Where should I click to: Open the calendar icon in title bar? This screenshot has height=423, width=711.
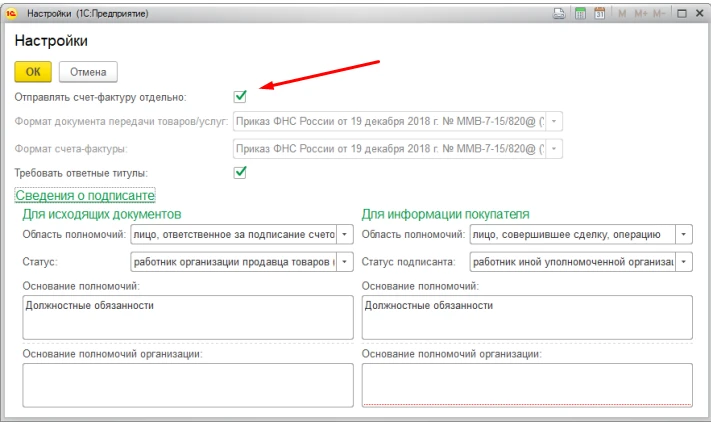click(x=600, y=14)
